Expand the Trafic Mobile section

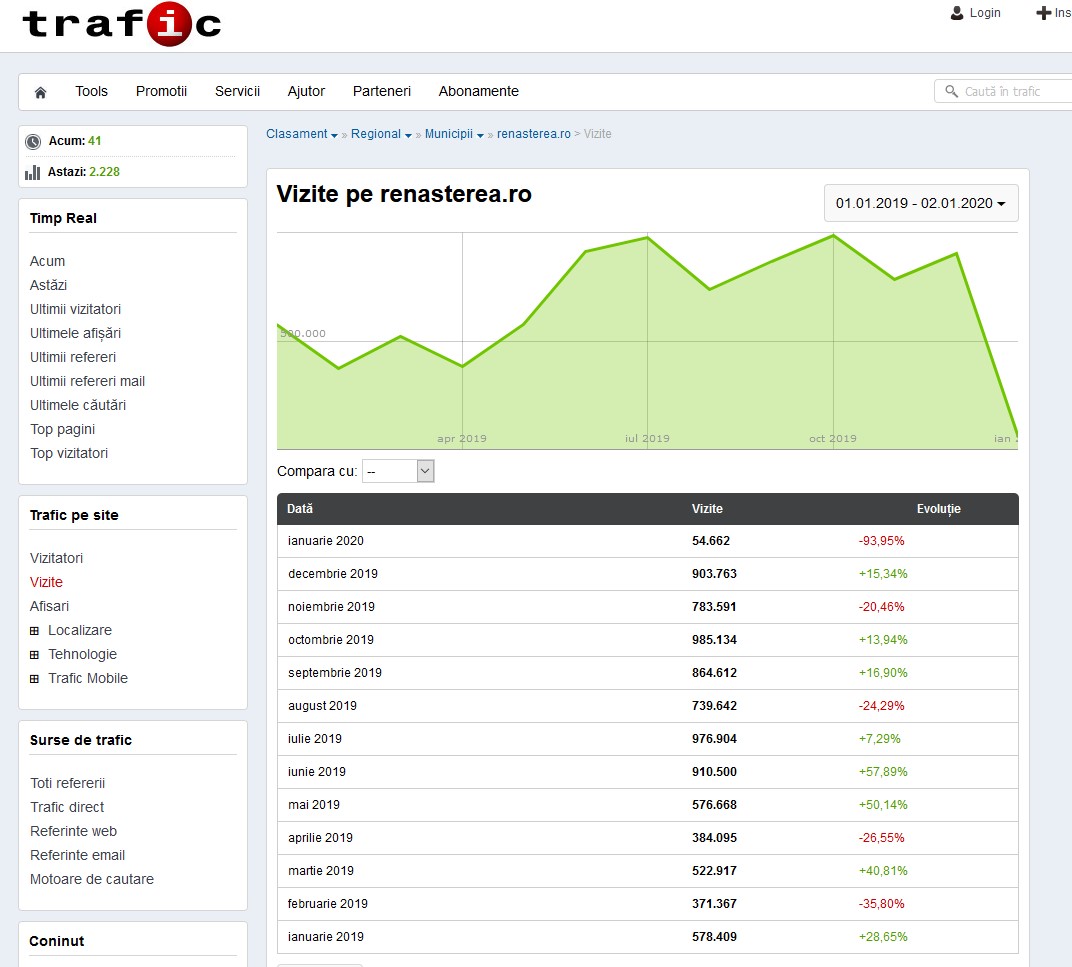click(35, 679)
